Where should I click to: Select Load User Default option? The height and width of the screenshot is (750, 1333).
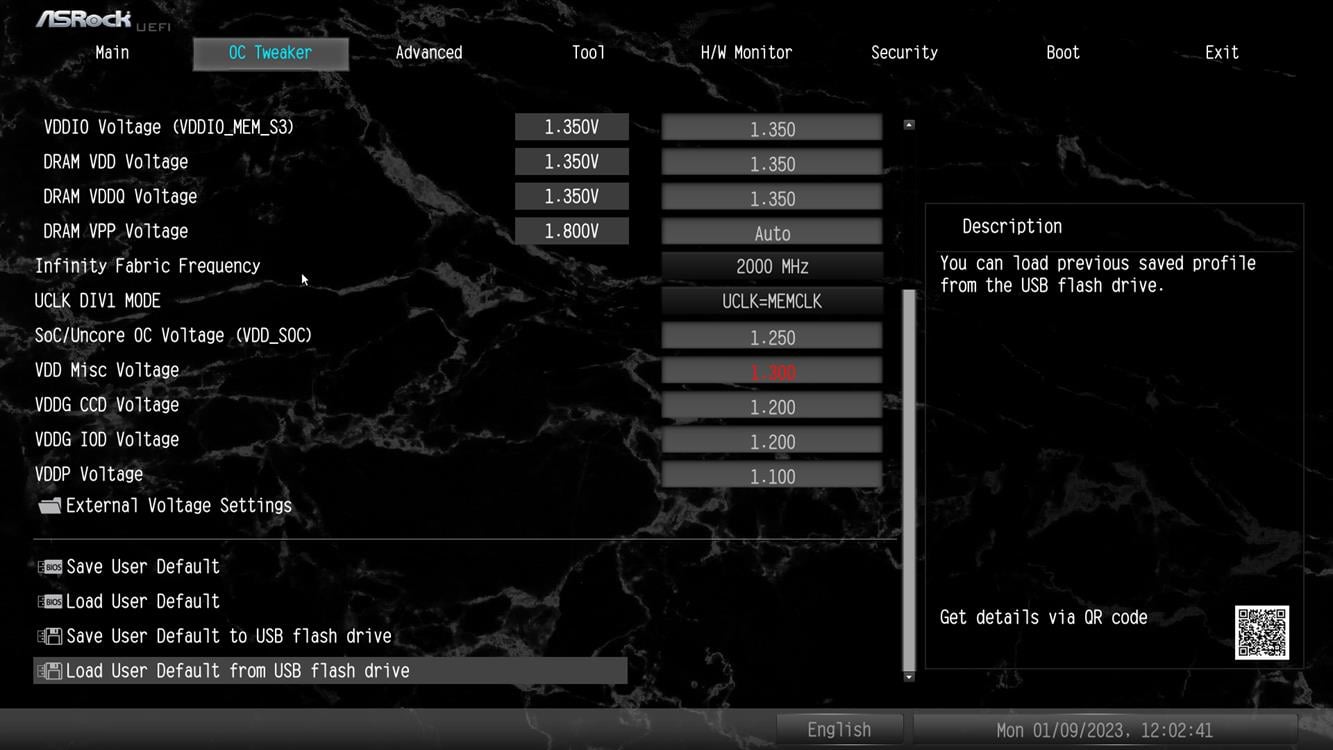click(x=142, y=601)
